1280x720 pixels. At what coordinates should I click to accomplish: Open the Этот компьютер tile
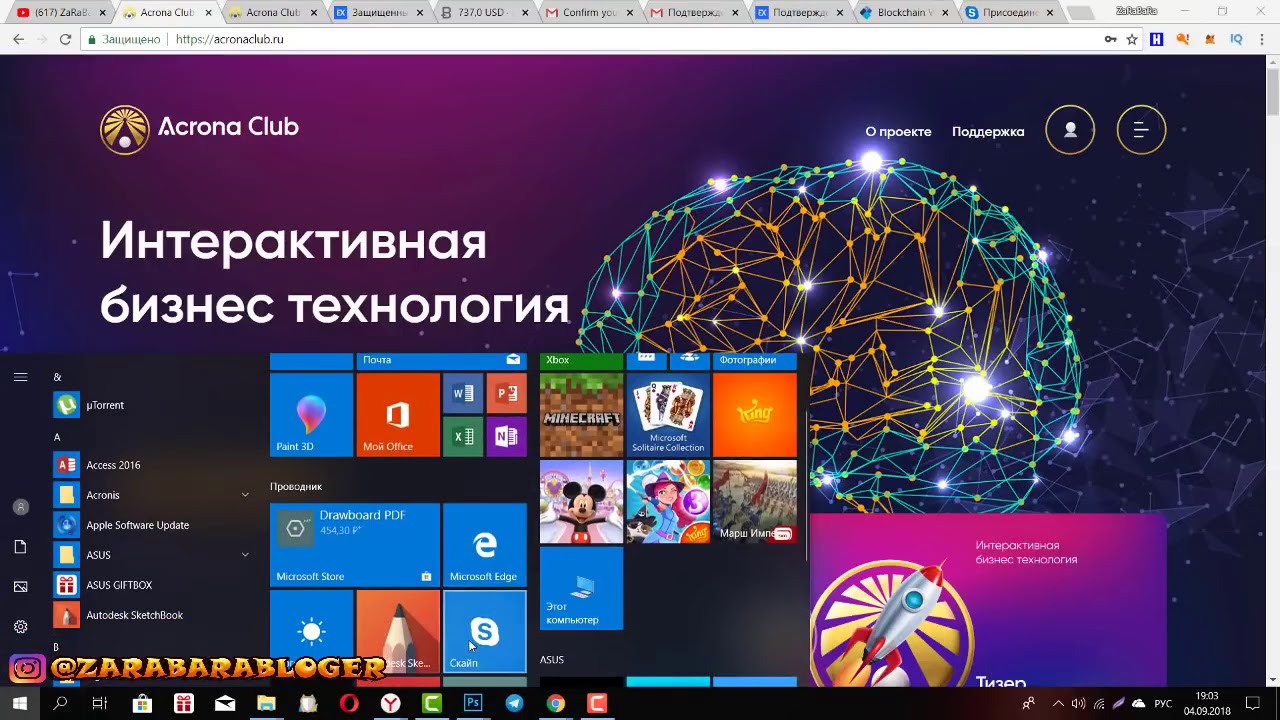click(581, 589)
